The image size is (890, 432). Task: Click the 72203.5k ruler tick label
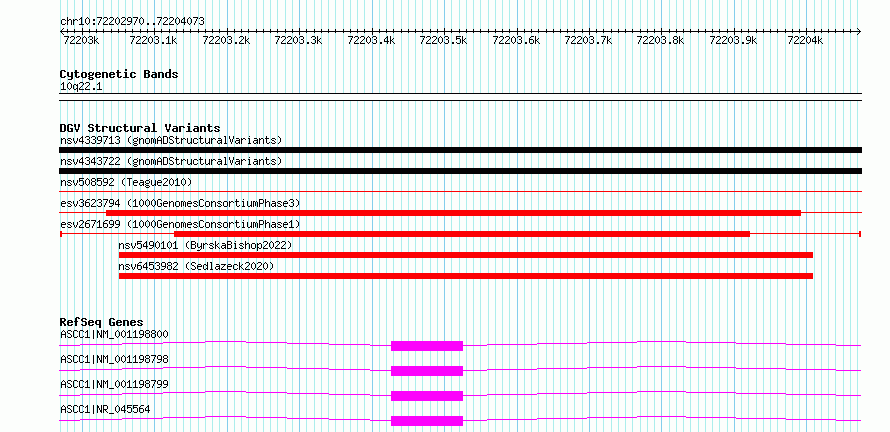(x=443, y=40)
